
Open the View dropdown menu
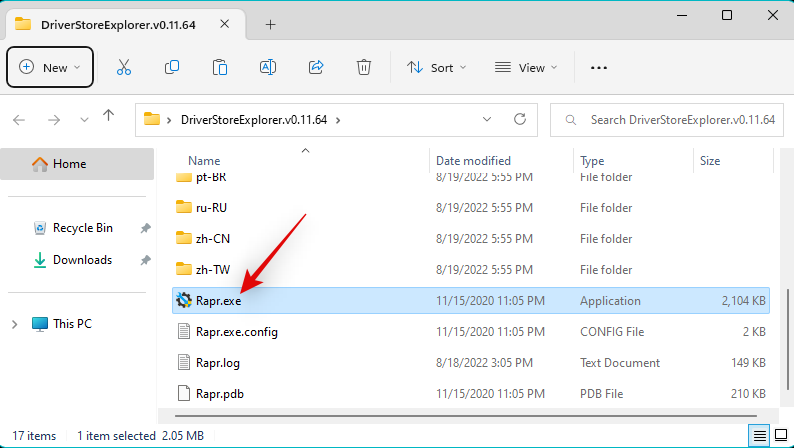526,67
